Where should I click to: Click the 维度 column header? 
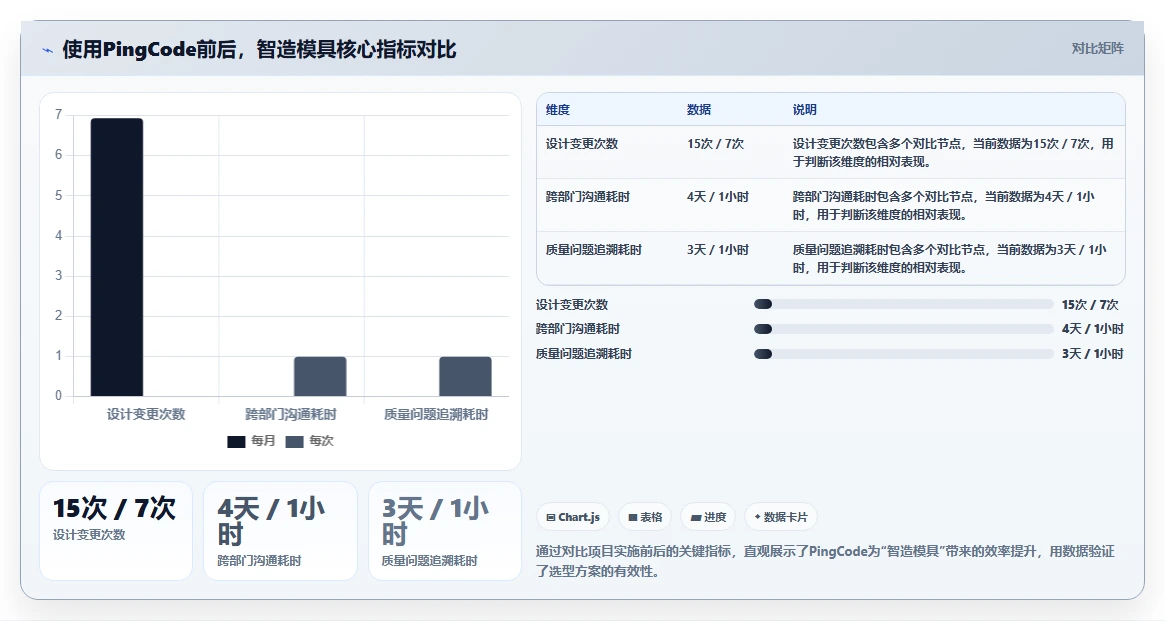click(x=558, y=110)
